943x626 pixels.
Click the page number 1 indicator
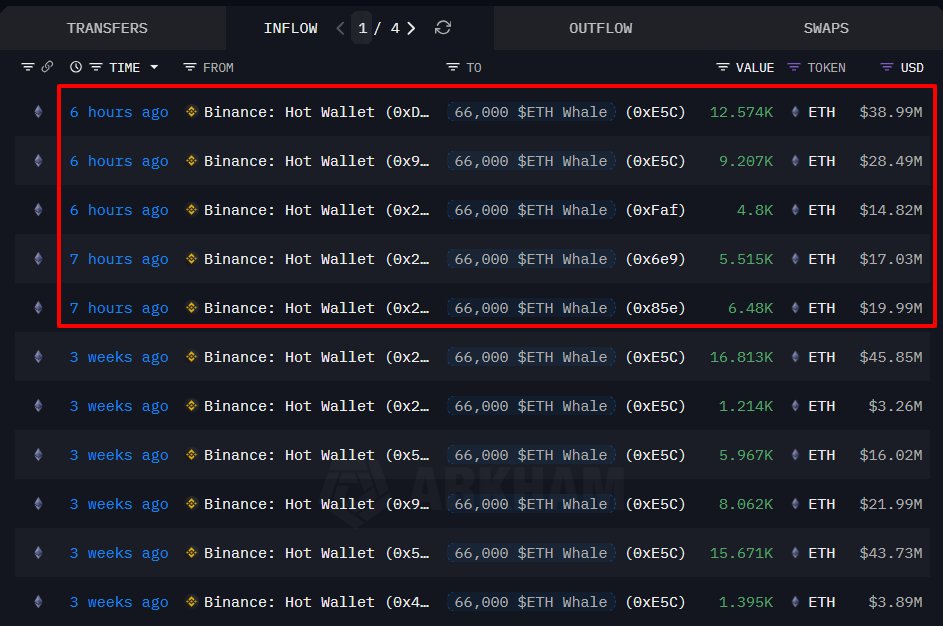click(x=362, y=28)
